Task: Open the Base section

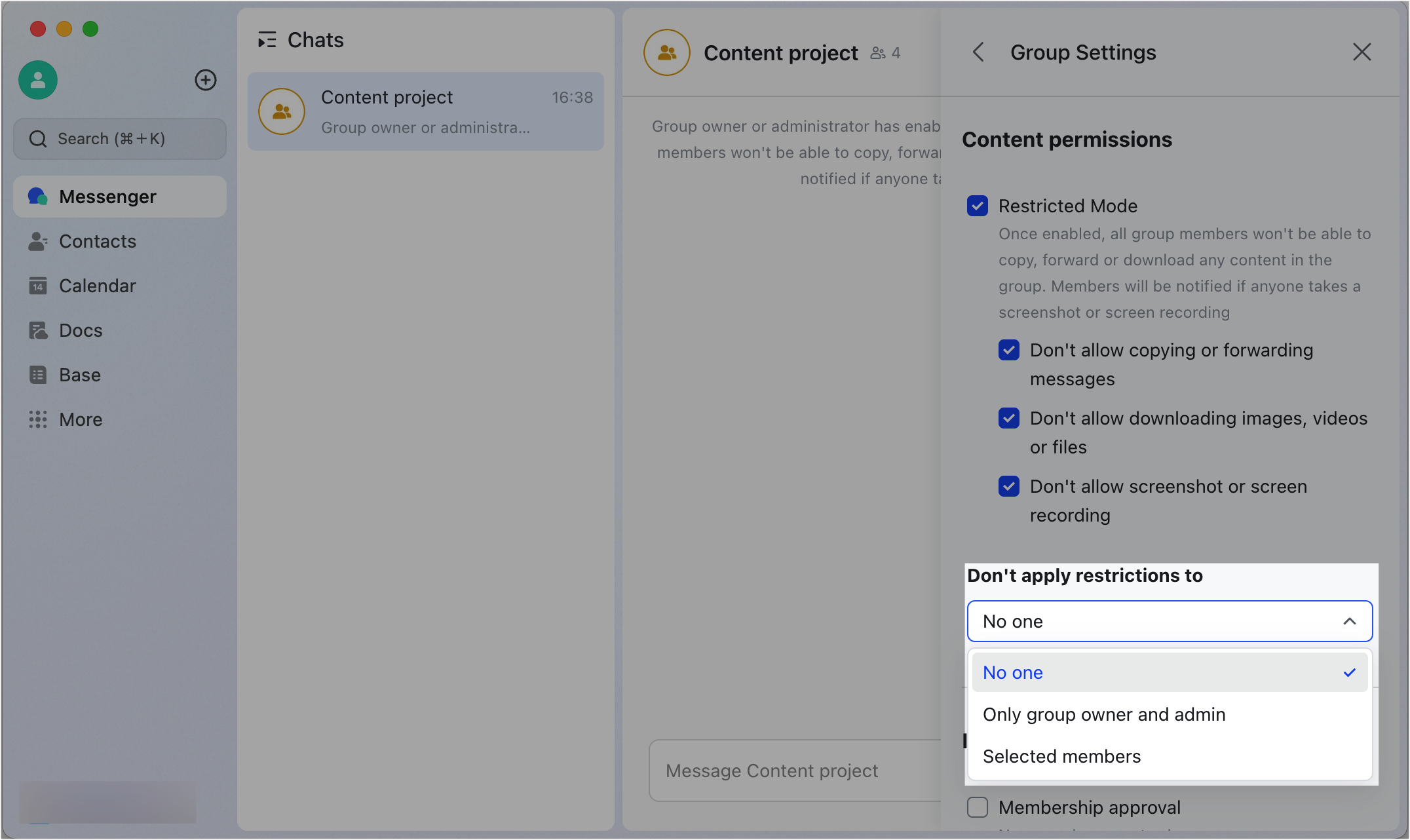Action: click(79, 375)
